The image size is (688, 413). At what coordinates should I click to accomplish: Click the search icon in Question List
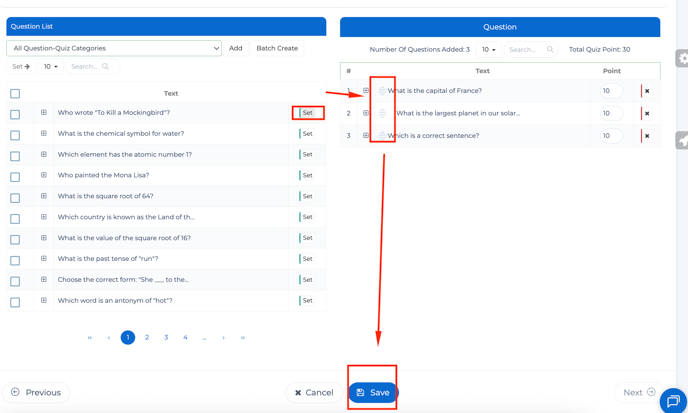point(105,67)
